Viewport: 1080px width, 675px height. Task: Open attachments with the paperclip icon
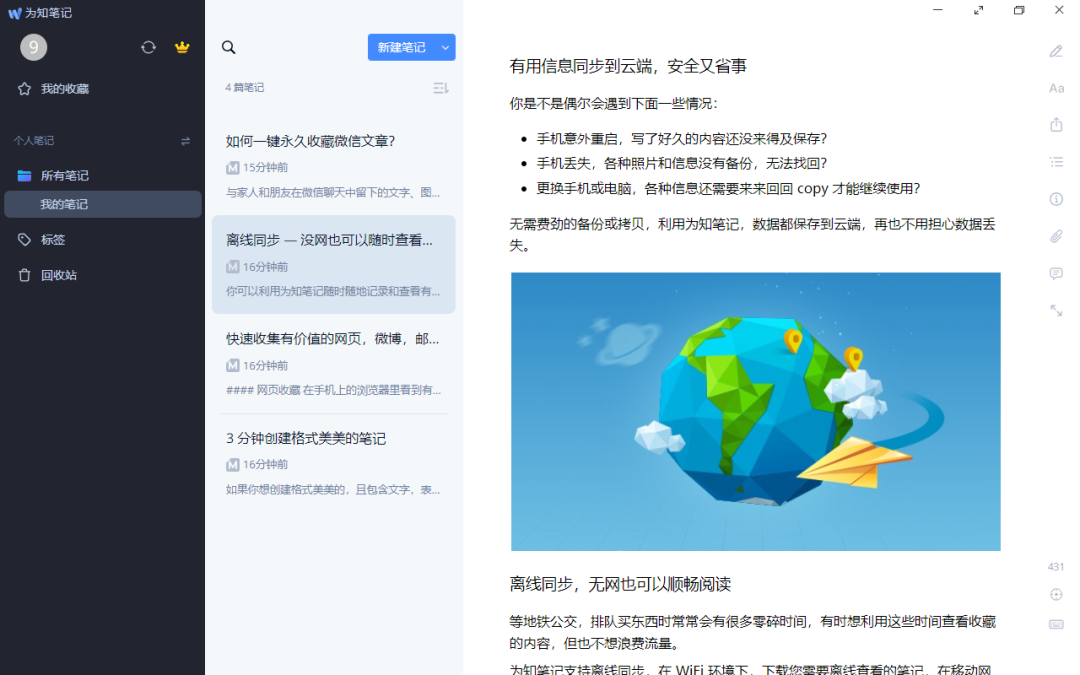[x=1056, y=236]
